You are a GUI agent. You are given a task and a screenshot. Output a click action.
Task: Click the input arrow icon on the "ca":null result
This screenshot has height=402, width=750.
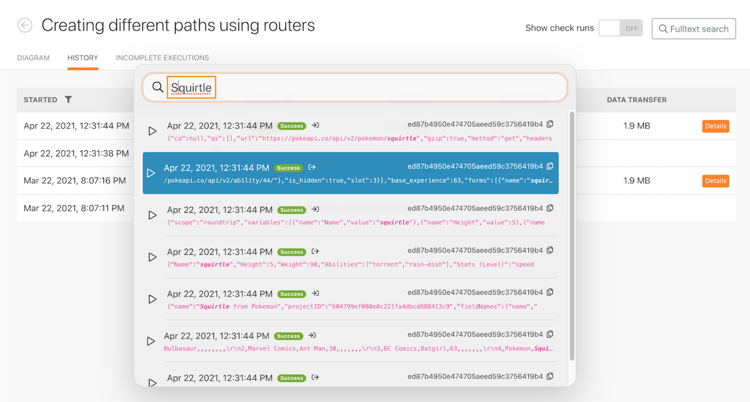coord(315,125)
